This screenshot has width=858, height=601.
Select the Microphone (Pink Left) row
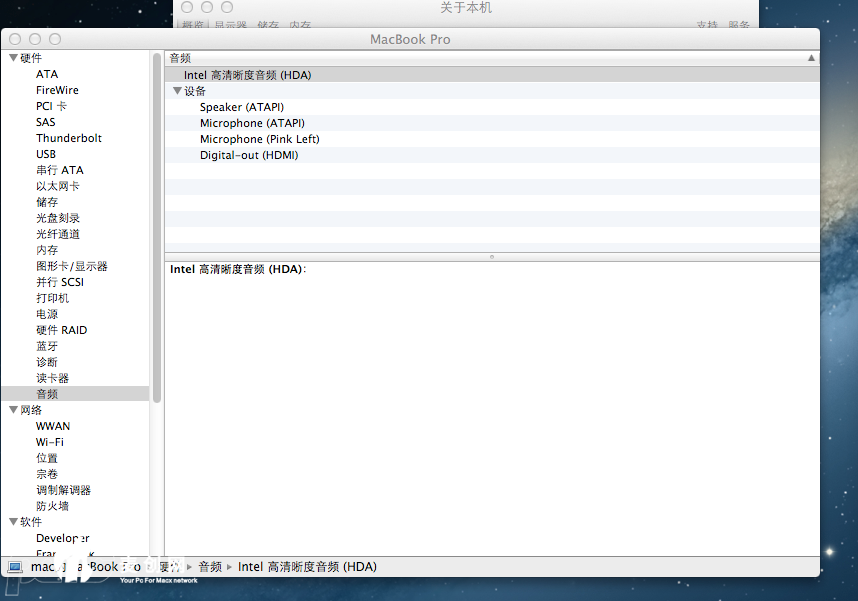click(x=259, y=139)
